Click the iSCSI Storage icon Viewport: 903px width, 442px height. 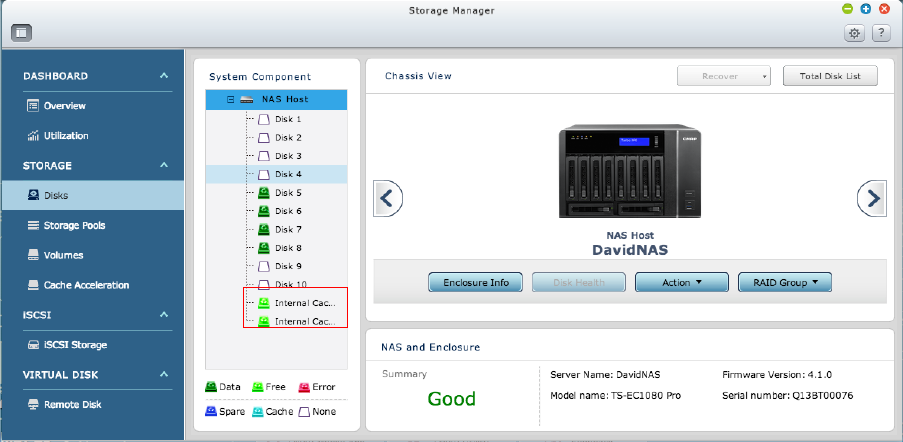point(33,345)
